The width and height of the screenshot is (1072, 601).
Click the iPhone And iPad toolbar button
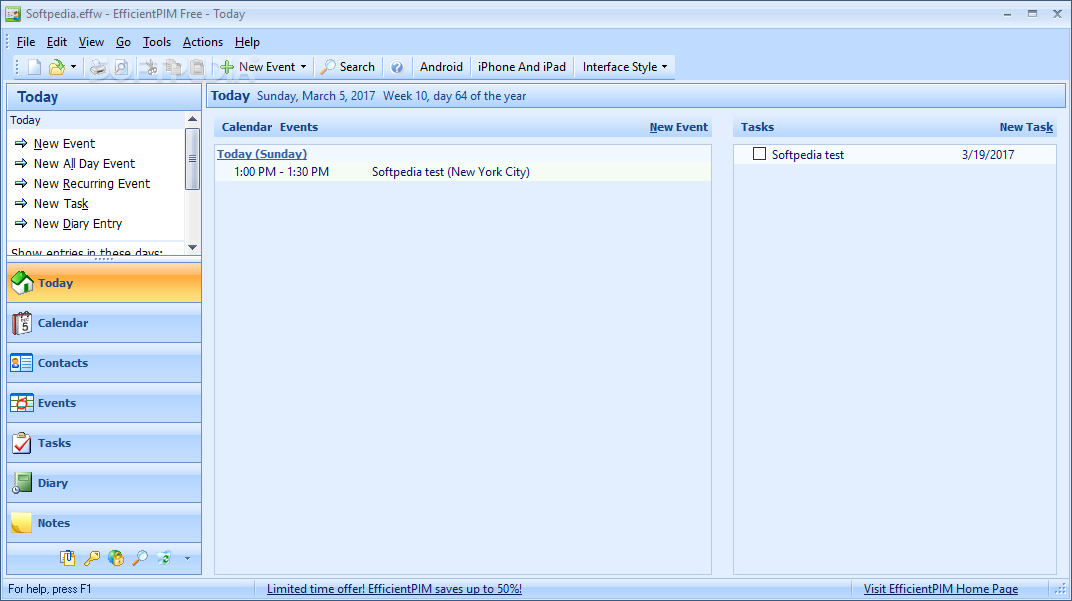tap(522, 67)
